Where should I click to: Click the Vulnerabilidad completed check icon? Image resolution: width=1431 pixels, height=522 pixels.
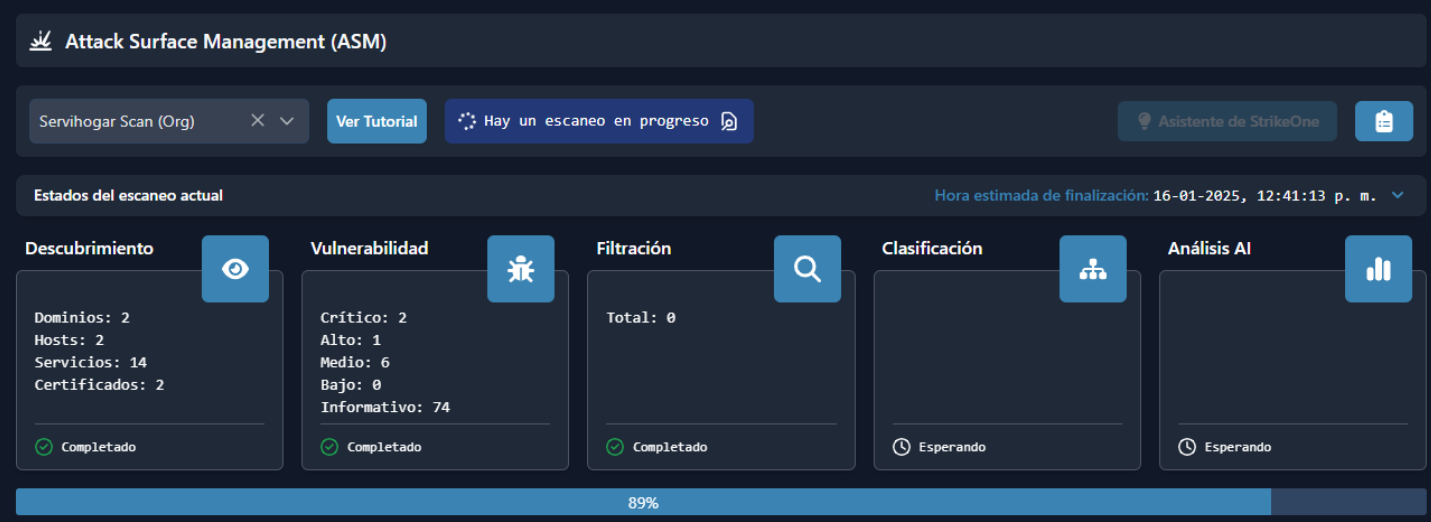point(330,447)
